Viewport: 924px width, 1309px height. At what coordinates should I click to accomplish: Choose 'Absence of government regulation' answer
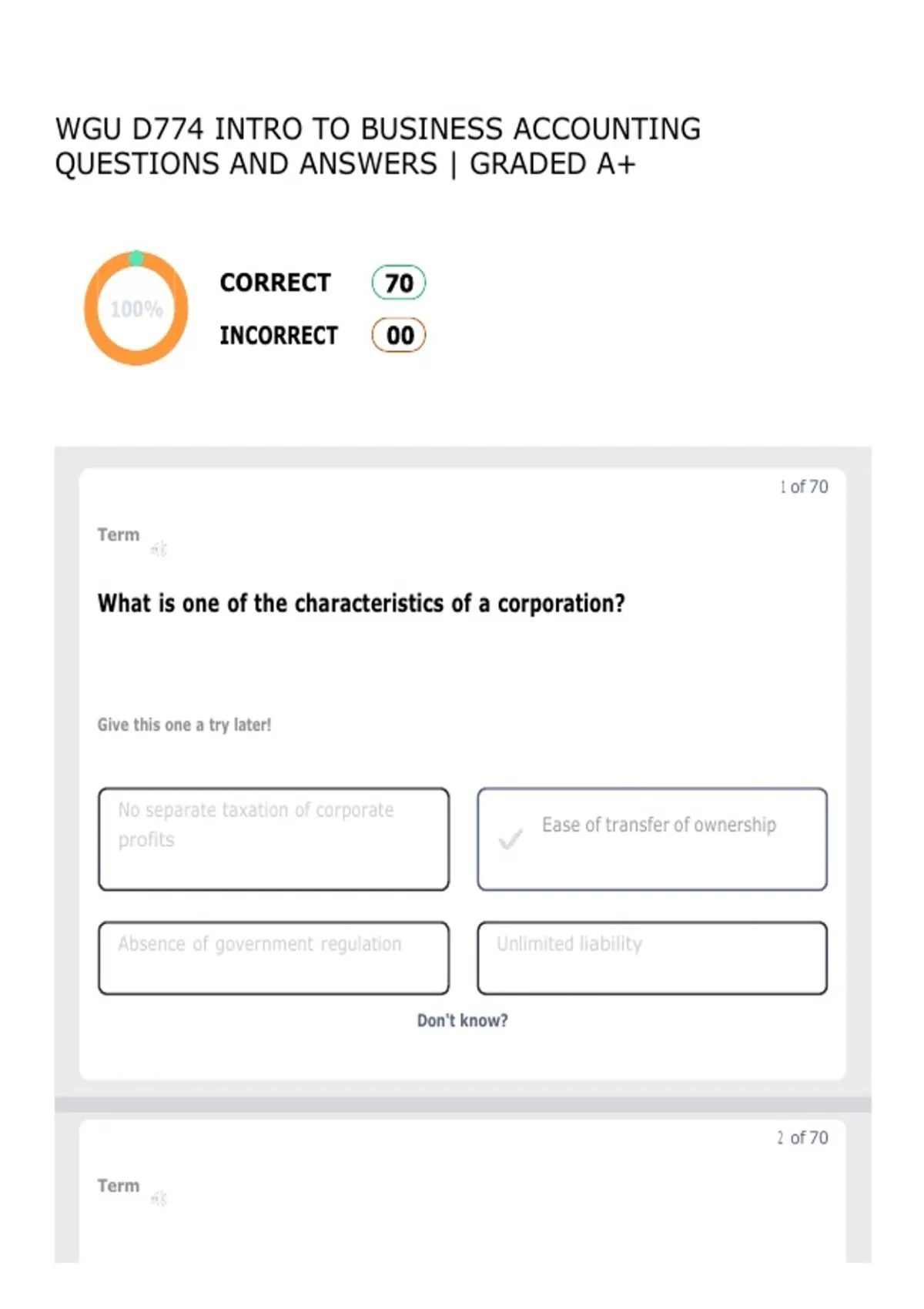coord(273,958)
